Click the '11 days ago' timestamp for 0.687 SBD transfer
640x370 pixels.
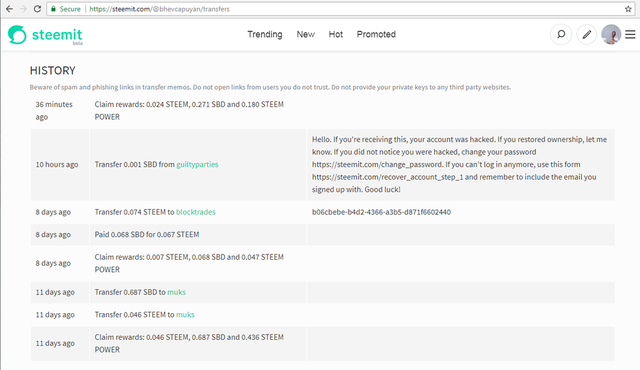pyautogui.click(x=55, y=292)
